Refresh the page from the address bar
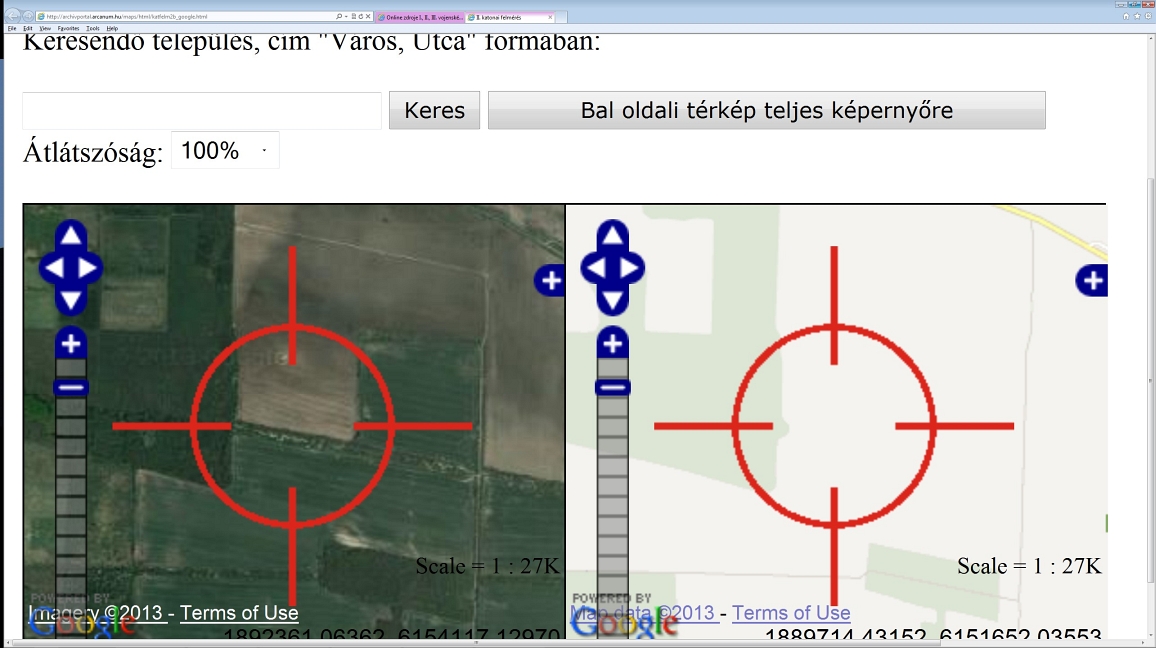1156x648 pixels. pyautogui.click(x=361, y=16)
